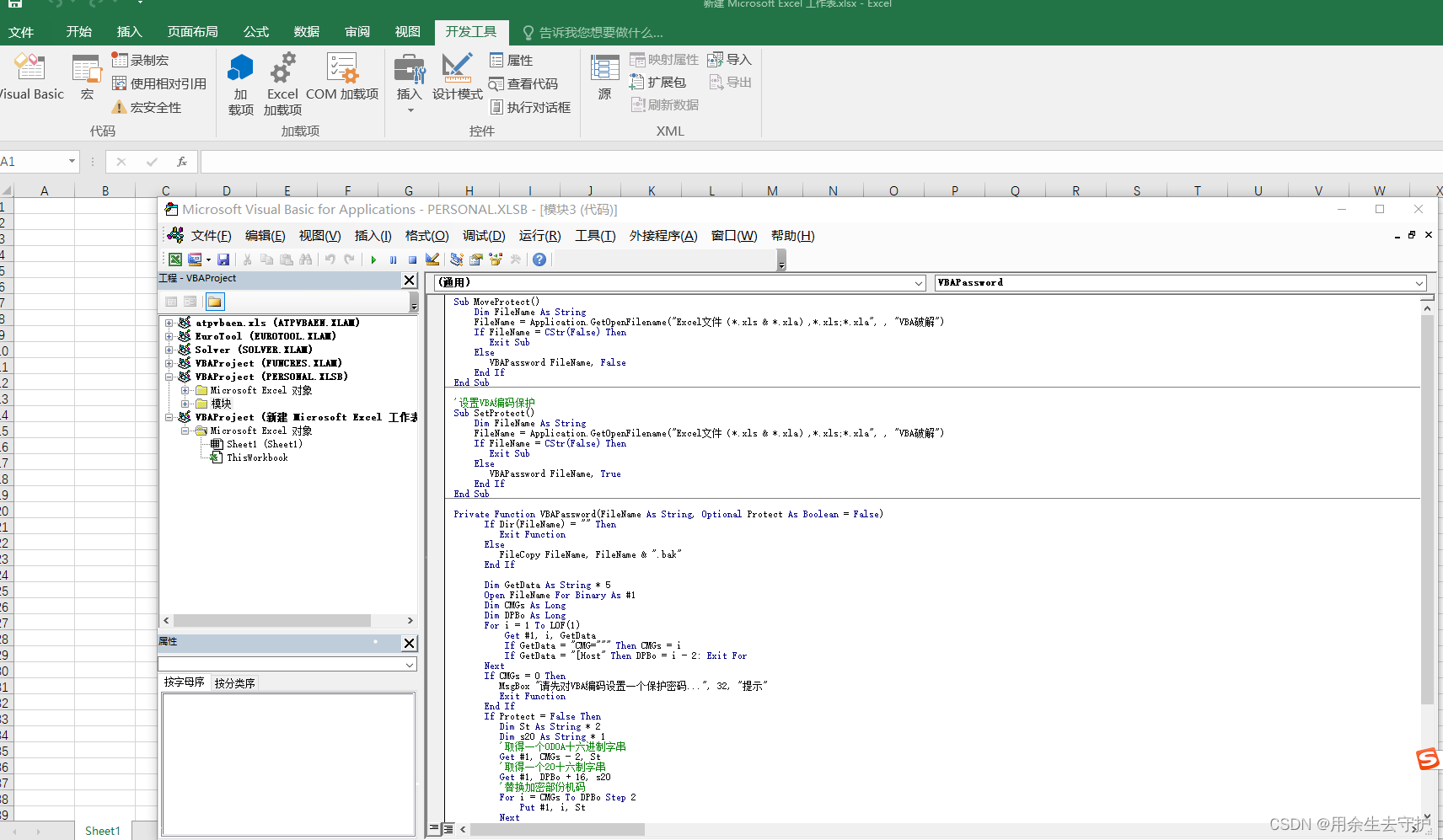The height and width of the screenshot is (840, 1443).
Task: Select Sheet1 (Sheet1) in project tree
Action: [x=264, y=444]
